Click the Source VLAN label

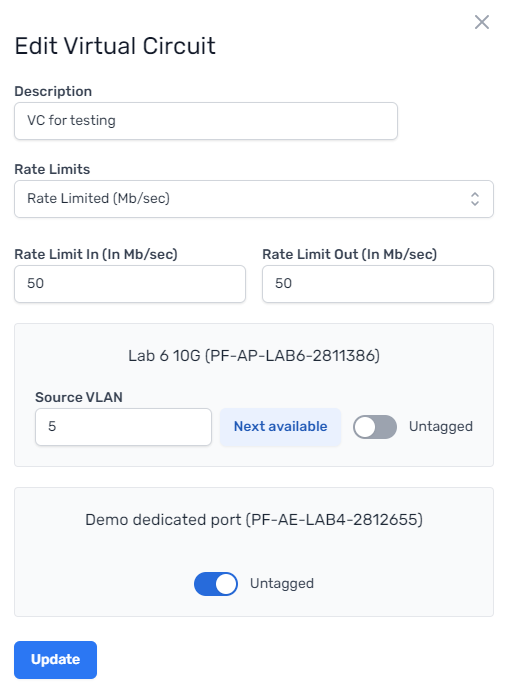(x=79, y=397)
